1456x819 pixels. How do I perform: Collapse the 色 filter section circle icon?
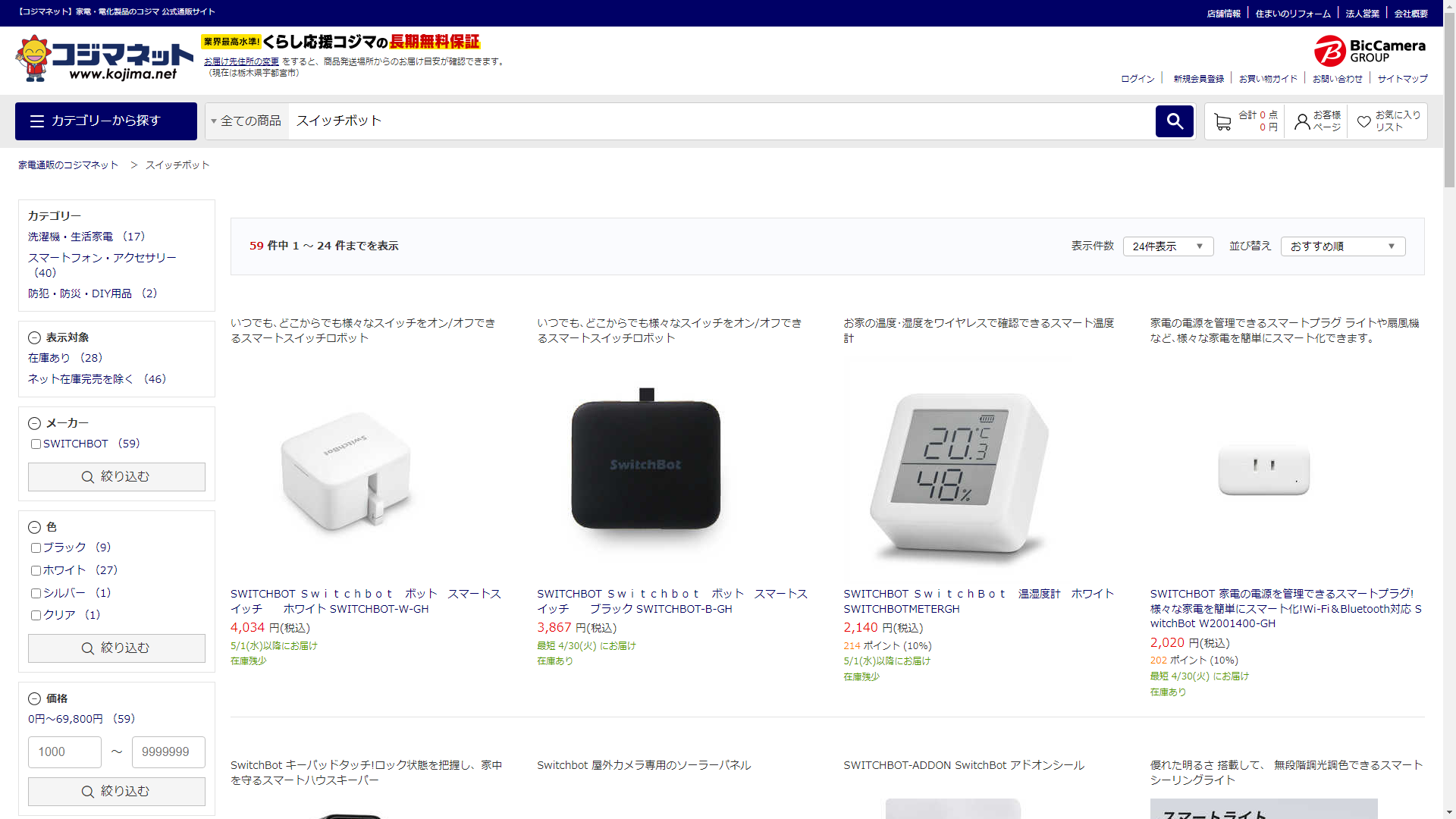(34, 527)
